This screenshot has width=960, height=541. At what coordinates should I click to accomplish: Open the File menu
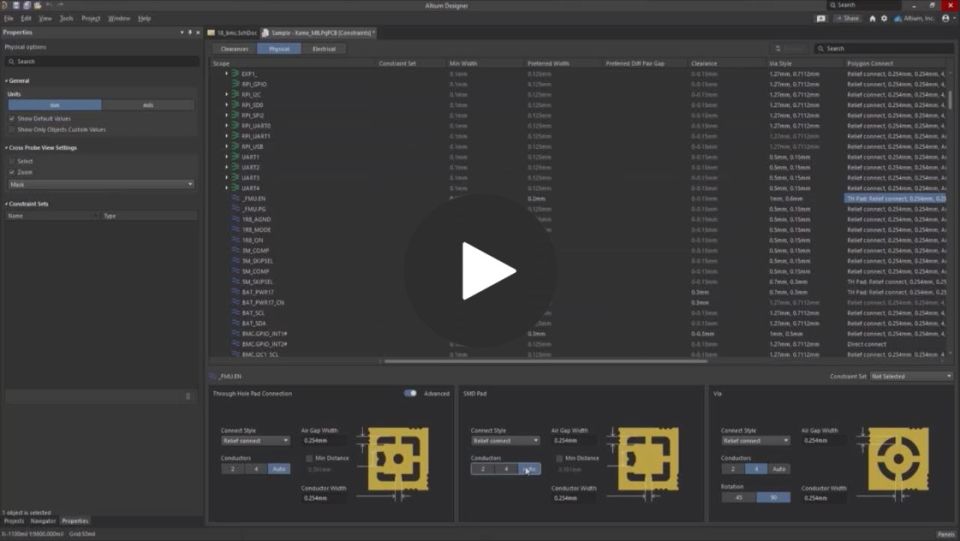click(9, 18)
